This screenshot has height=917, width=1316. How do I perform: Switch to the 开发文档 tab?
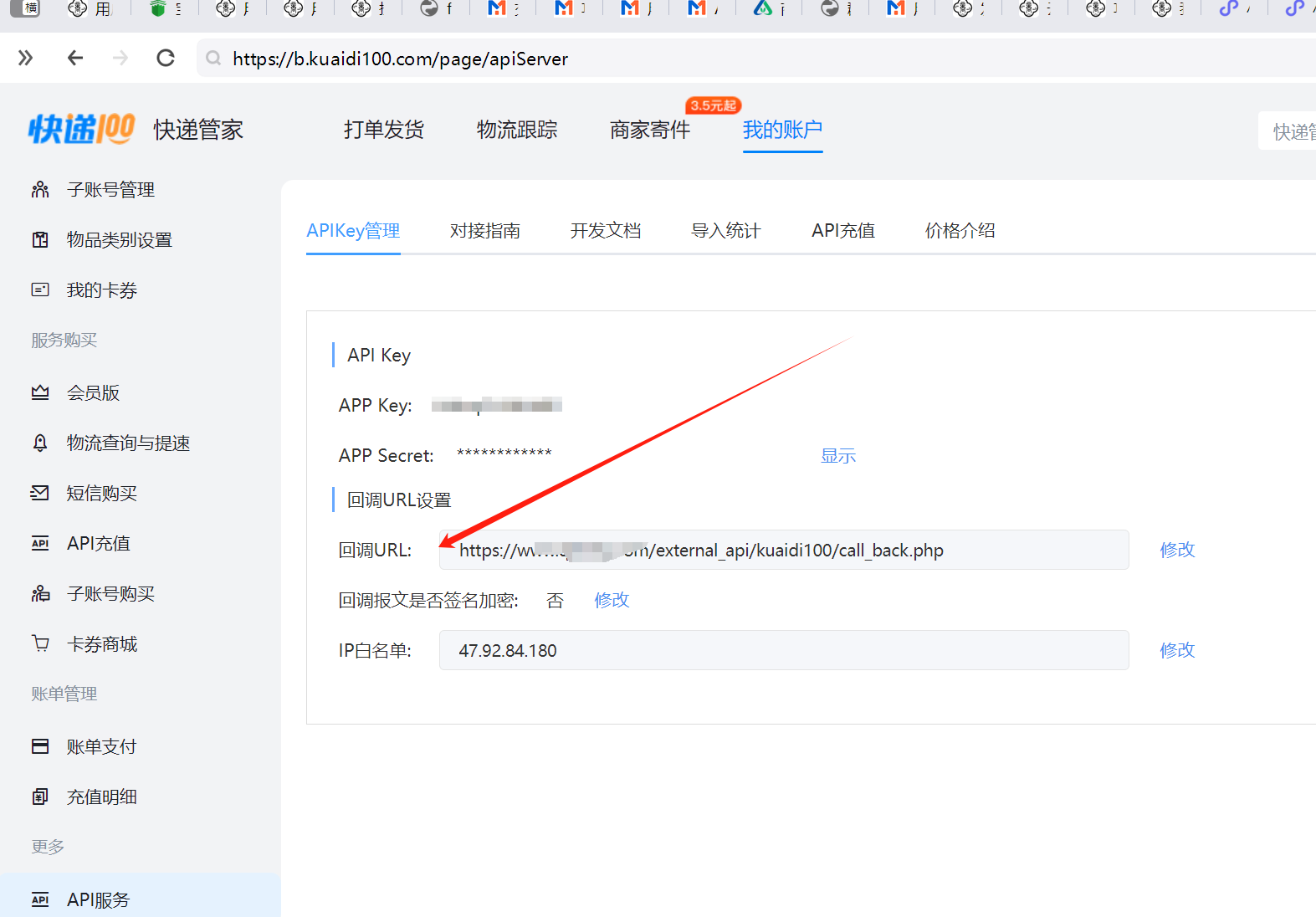pyautogui.click(x=606, y=231)
